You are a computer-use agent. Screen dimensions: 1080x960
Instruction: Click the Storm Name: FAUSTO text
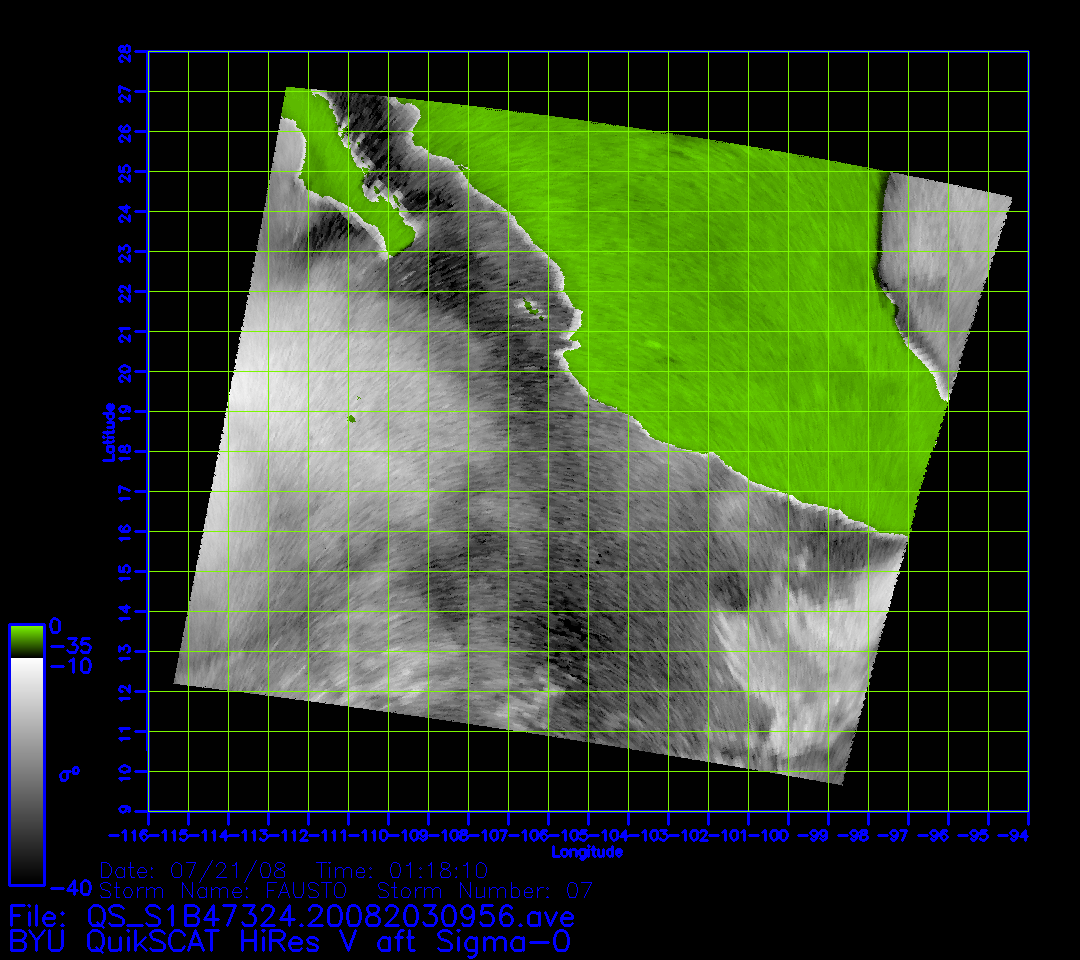223,890
